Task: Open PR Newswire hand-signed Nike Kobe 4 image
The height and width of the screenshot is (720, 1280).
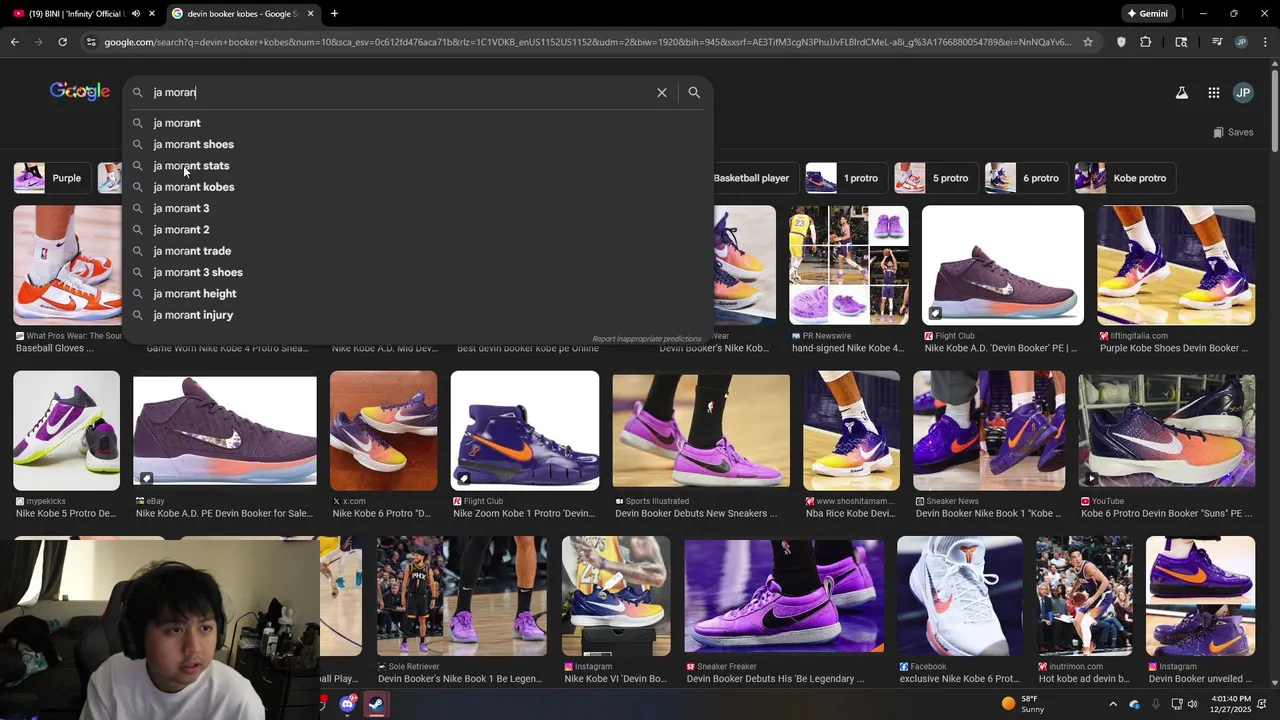Action: click(849, 265)
